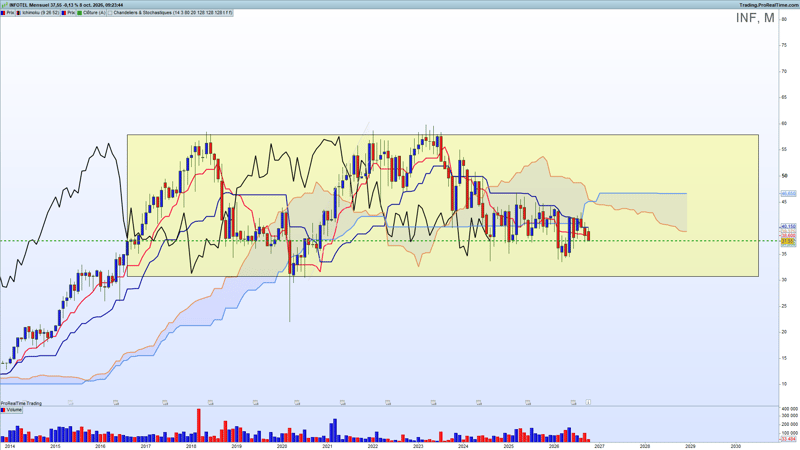This screenshot has width=800, height=450.
Task: Click event marker between 2018 and 2019
Action: 210,403
